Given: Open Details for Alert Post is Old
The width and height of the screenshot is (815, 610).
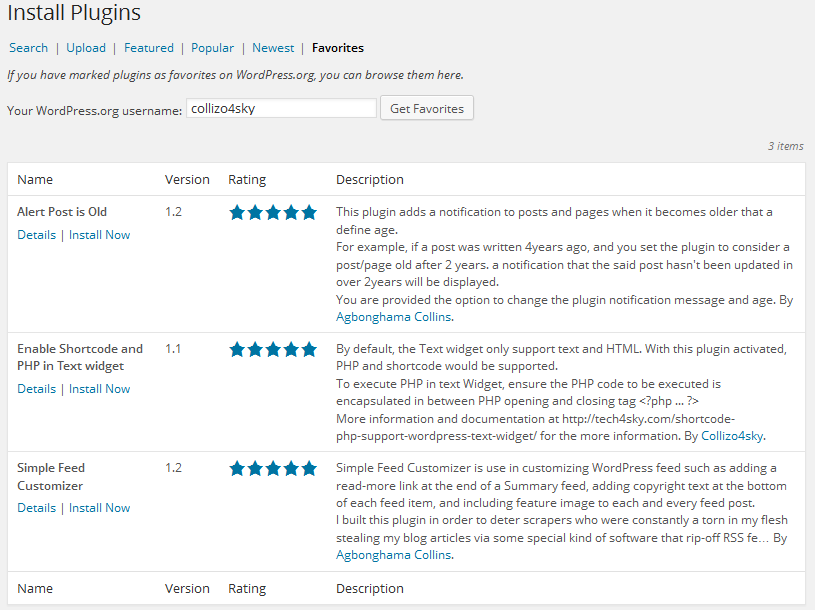Looking at the screenshot, I should click(36, 235).
